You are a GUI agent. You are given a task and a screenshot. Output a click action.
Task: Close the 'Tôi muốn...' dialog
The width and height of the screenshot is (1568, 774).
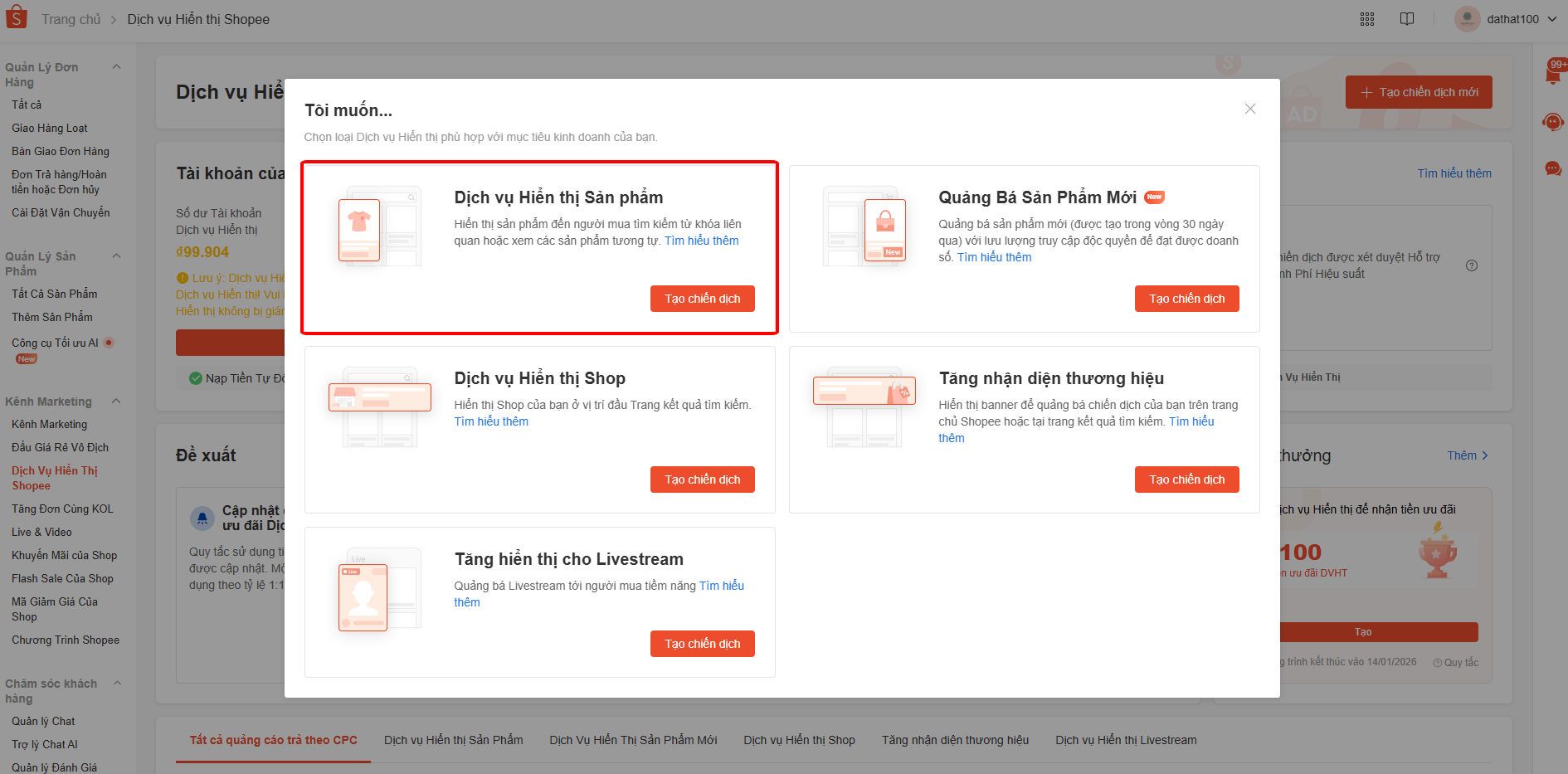point(1250,109)
